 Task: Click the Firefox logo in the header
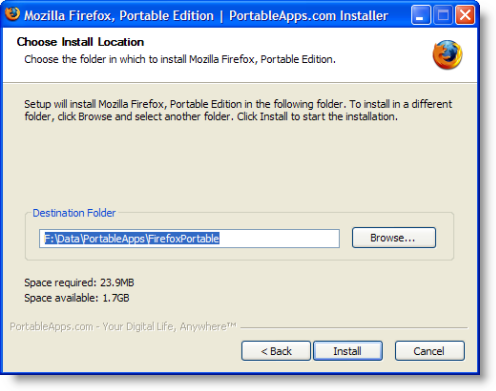click(x=447, y=55)
